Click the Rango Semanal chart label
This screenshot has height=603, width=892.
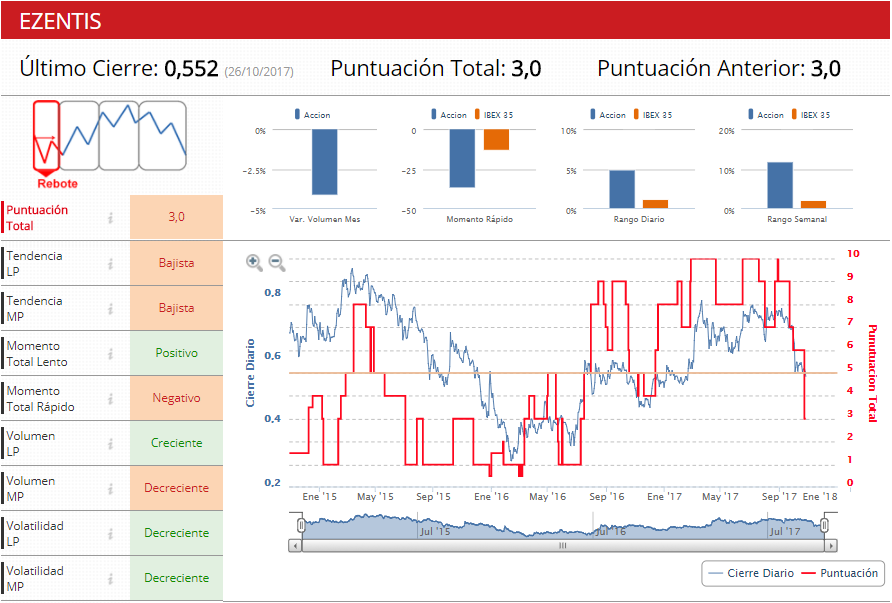797,219
